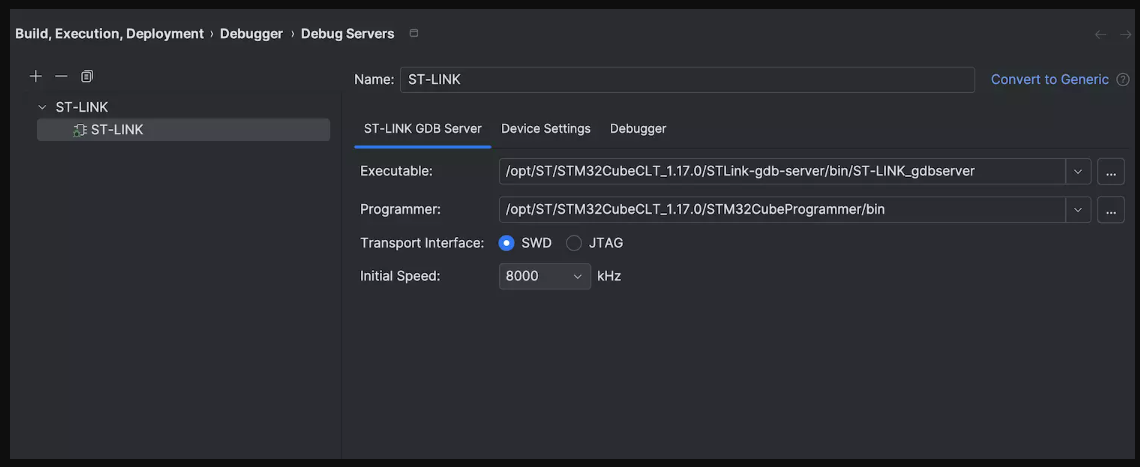
Task: Click Build, Execution, Deployment breadcrumb
Action: point(109,33)
